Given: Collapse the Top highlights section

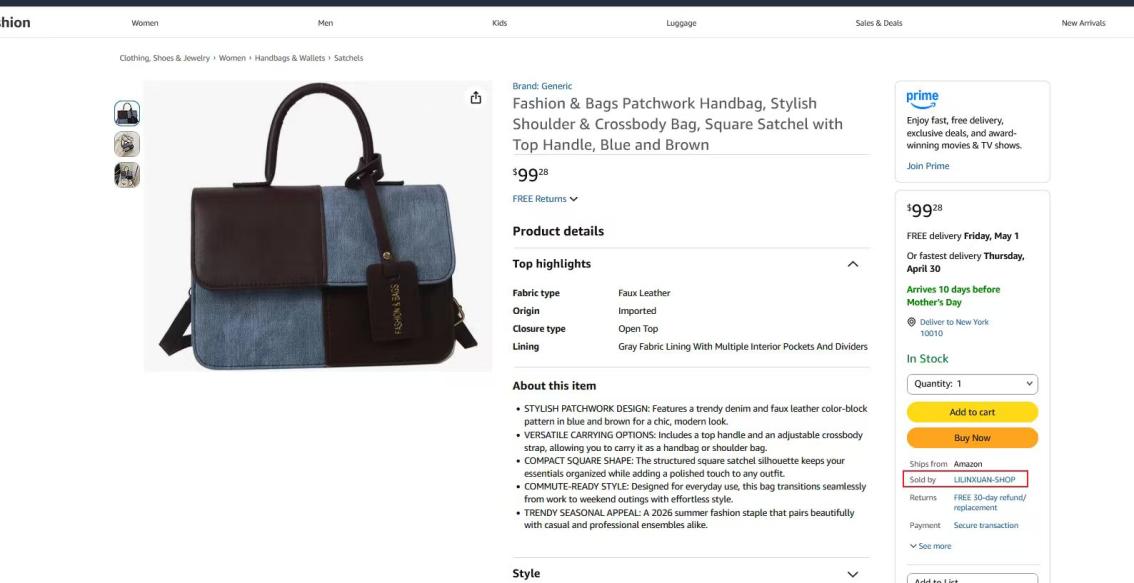Looking at the screenshot, I should click(x=853, y=264).
